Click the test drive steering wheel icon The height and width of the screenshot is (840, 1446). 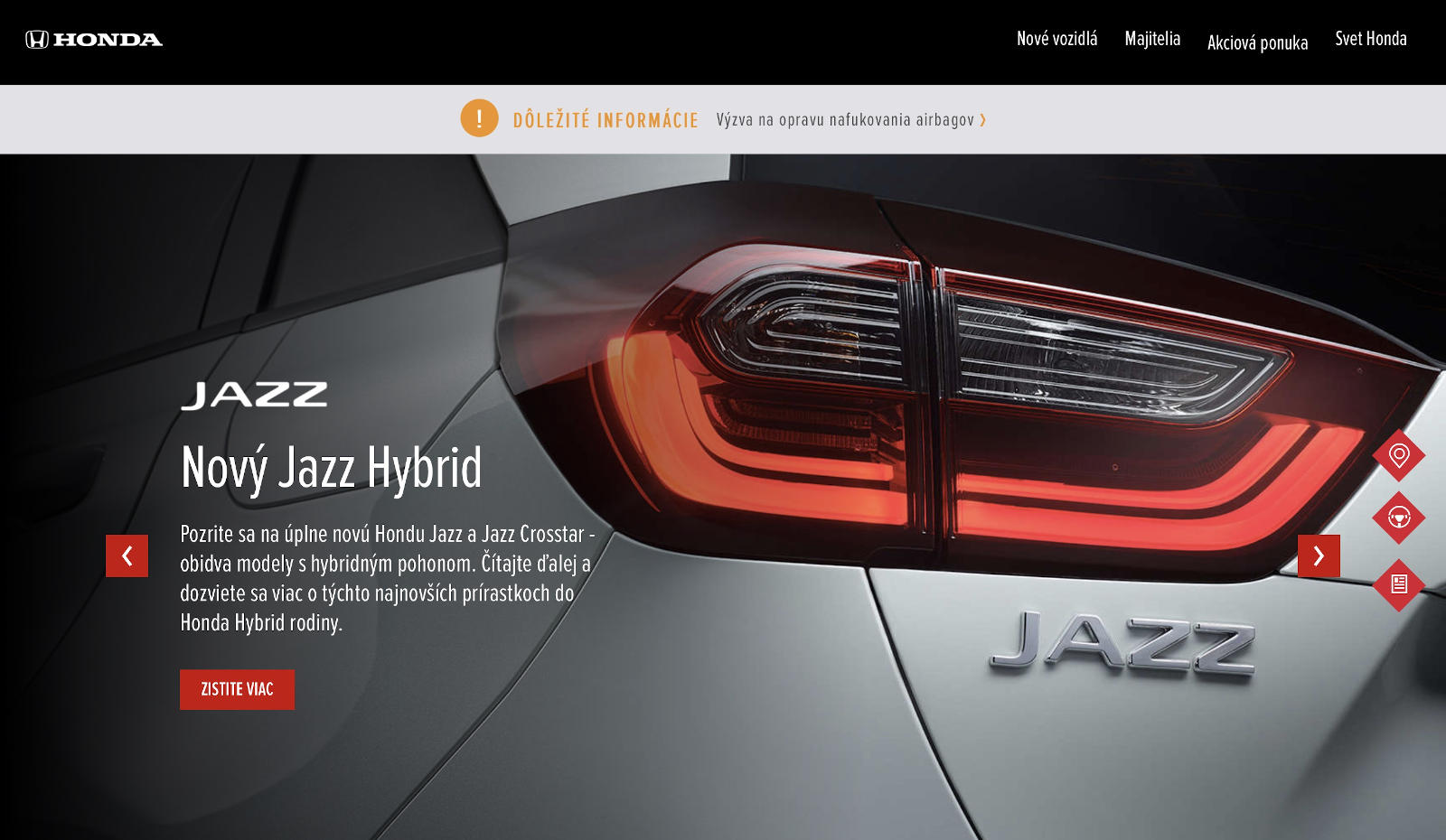click(1399, 518)
